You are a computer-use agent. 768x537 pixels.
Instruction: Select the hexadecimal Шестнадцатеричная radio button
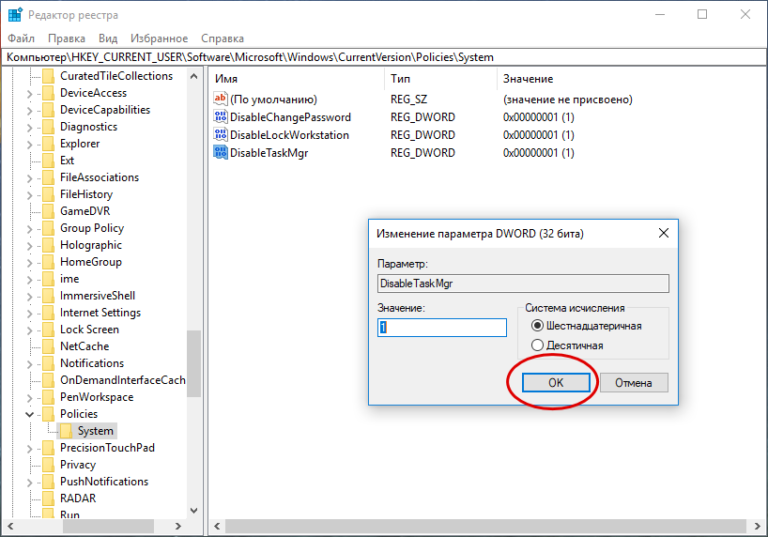[538, 326]
